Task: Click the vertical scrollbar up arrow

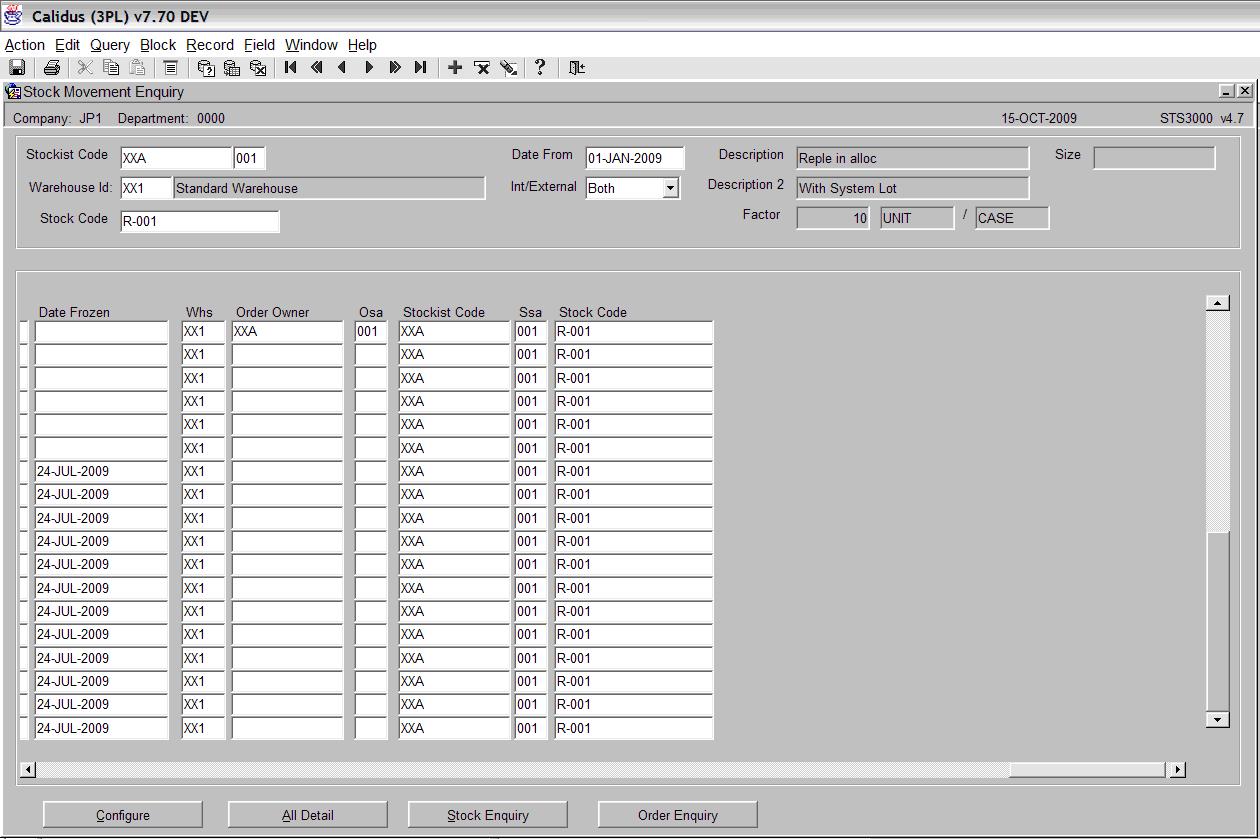Action: [1217, 303]
